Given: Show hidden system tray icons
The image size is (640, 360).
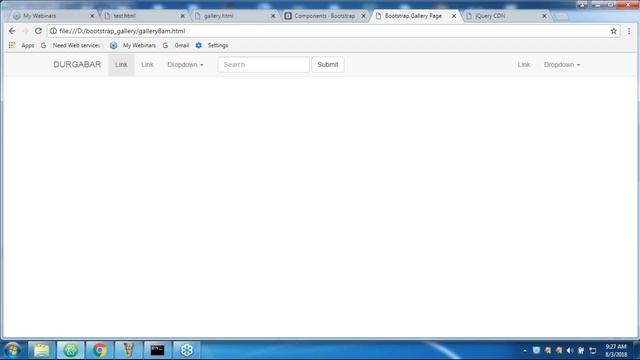Looking at the screenshot, I should click(x=524, y=351).
